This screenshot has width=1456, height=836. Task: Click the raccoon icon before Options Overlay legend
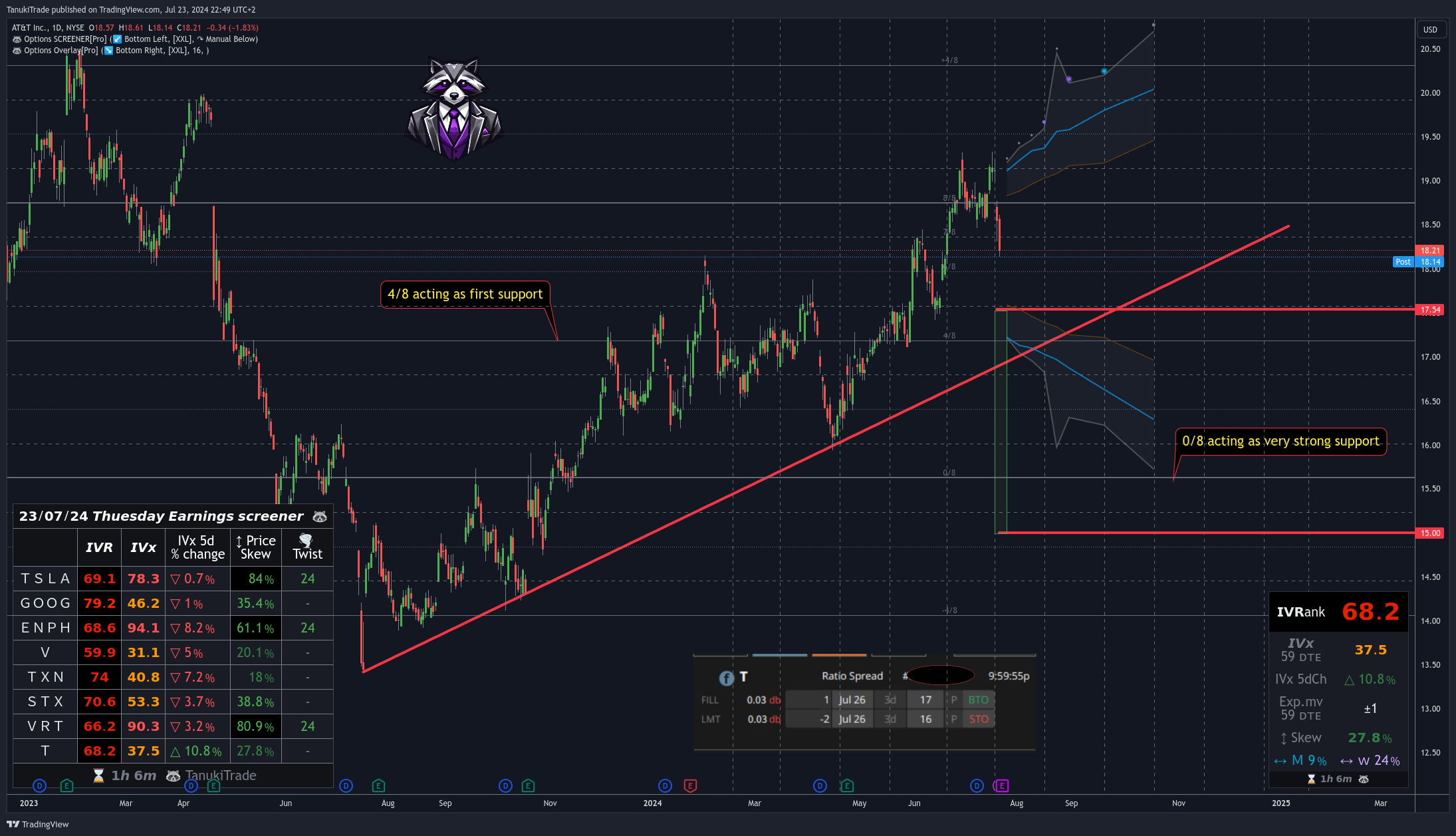tap(17, 51)
